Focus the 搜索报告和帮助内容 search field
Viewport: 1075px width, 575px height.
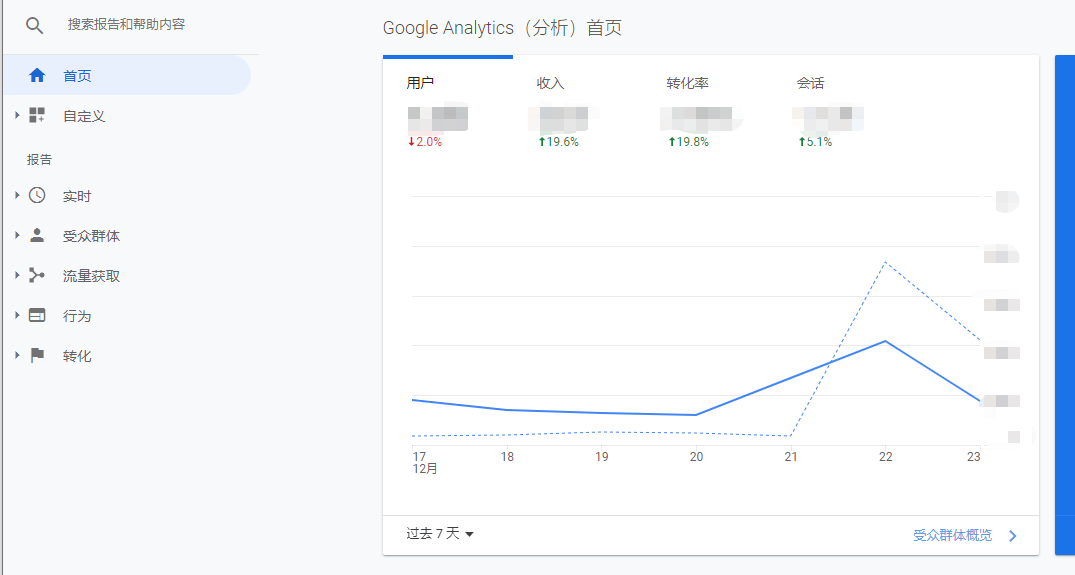click(x=126, y=25)
